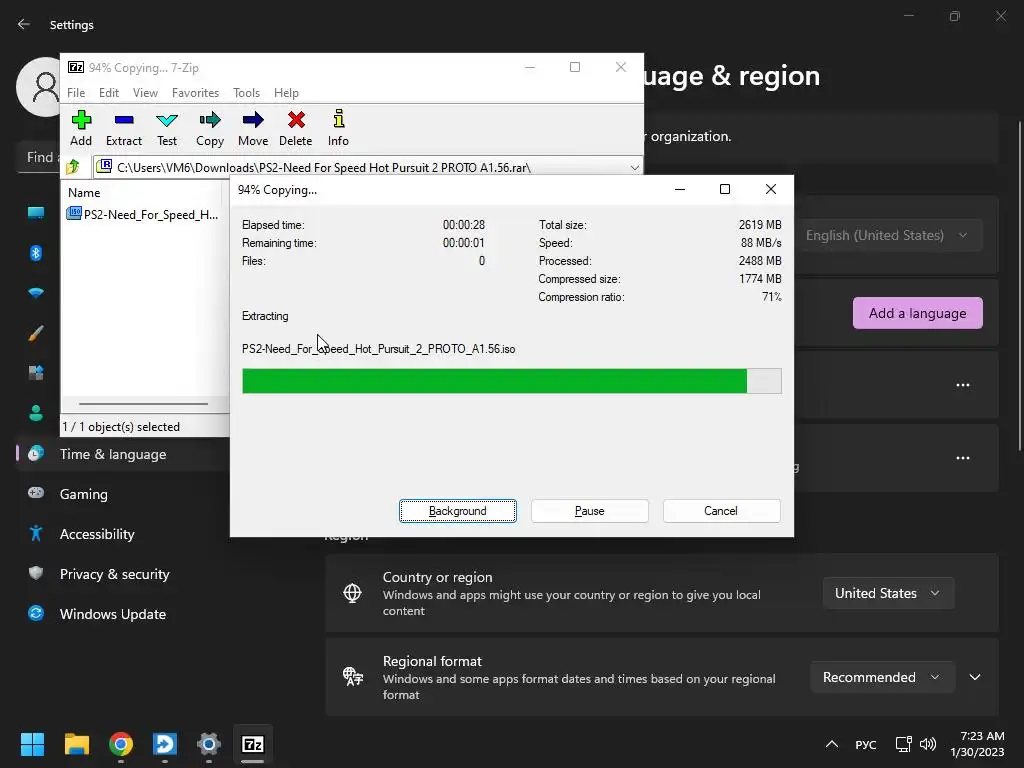Click the volume speaker tray icon

coord(928,744)
